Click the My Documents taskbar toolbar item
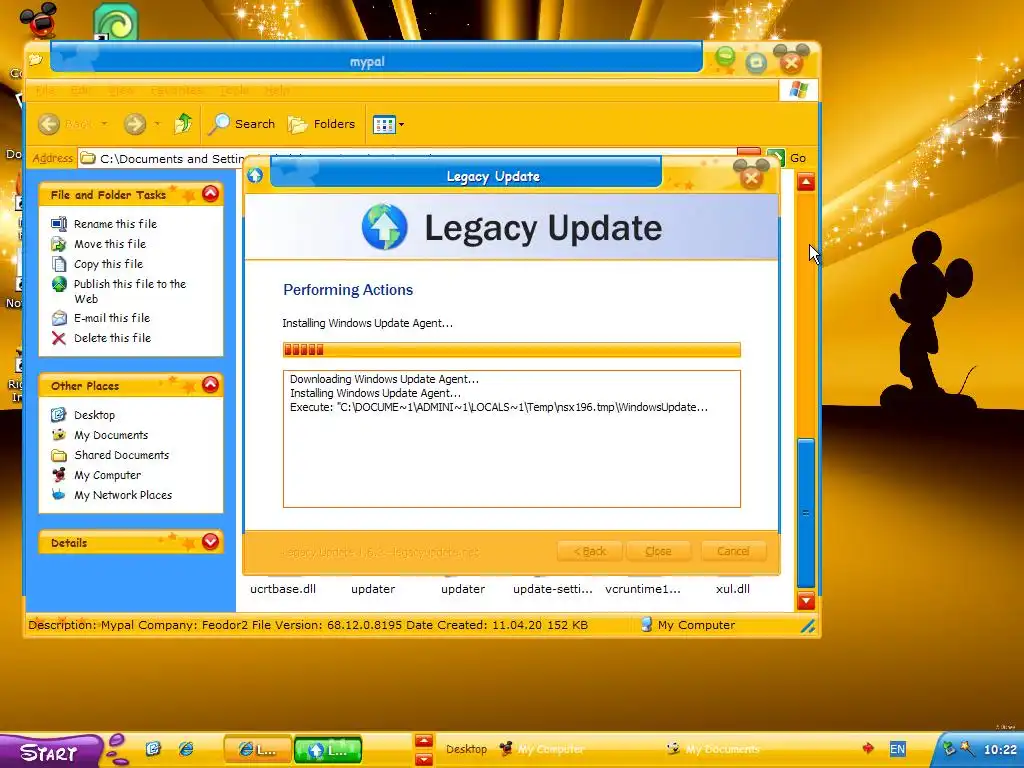 [x=712, y=749]
